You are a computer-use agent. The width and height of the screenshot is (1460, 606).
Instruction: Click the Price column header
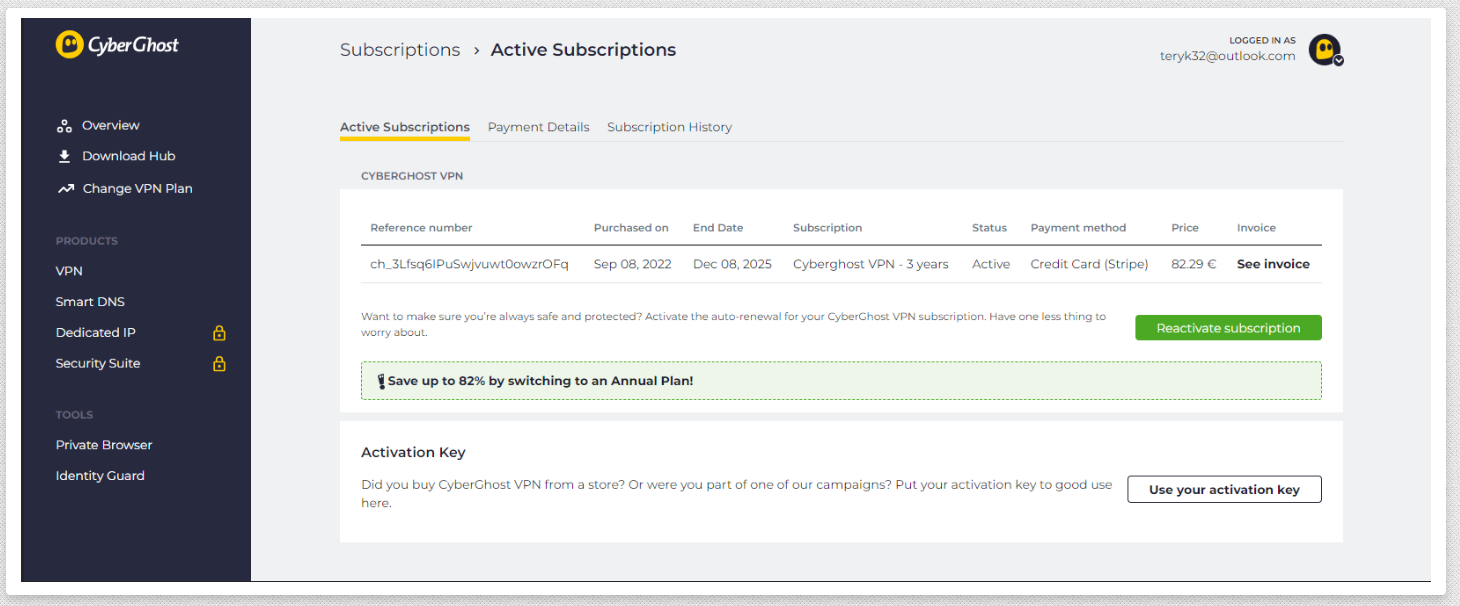tap(1185, 228)
